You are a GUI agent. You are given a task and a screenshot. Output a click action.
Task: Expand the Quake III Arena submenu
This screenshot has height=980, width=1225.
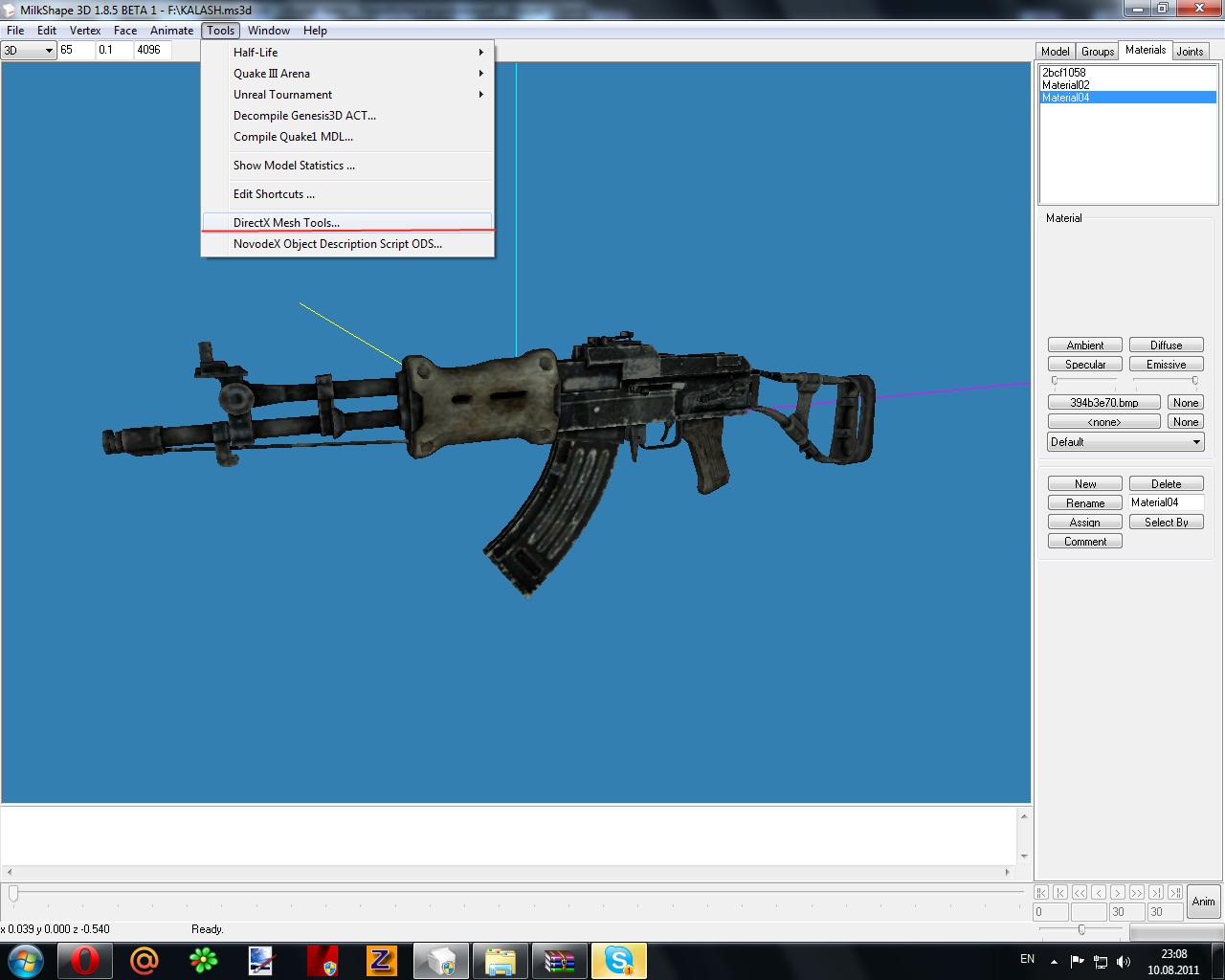click(x=347, y=74)
